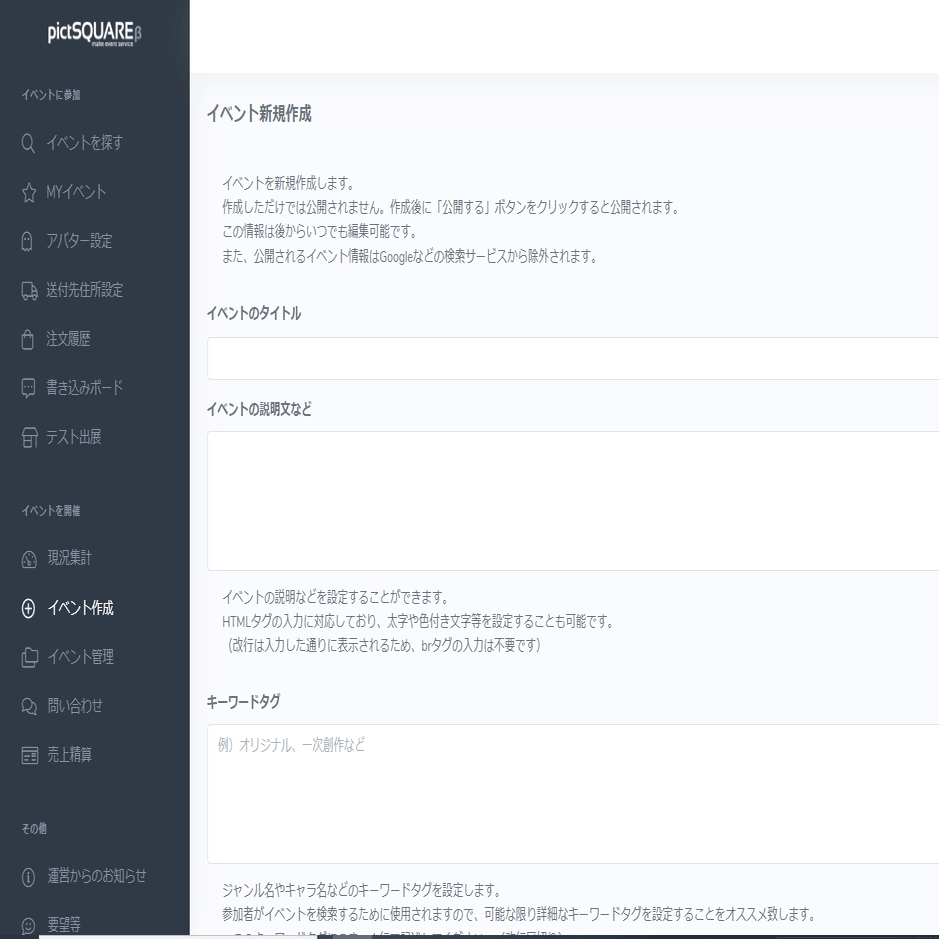Click the speech bubbles icon beside 問い合わせ
Viewport: 939px width, 939px height.
pos(29,706)
